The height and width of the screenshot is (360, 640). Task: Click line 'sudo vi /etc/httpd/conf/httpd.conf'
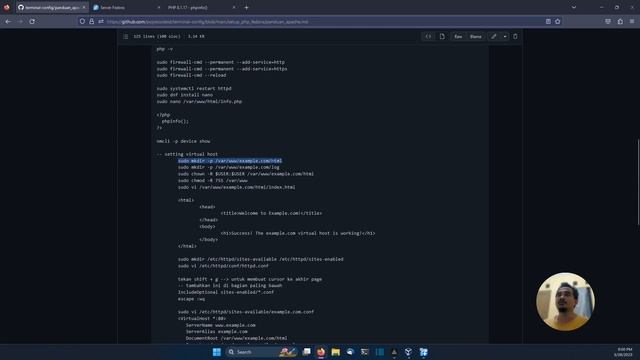[223, 266]
